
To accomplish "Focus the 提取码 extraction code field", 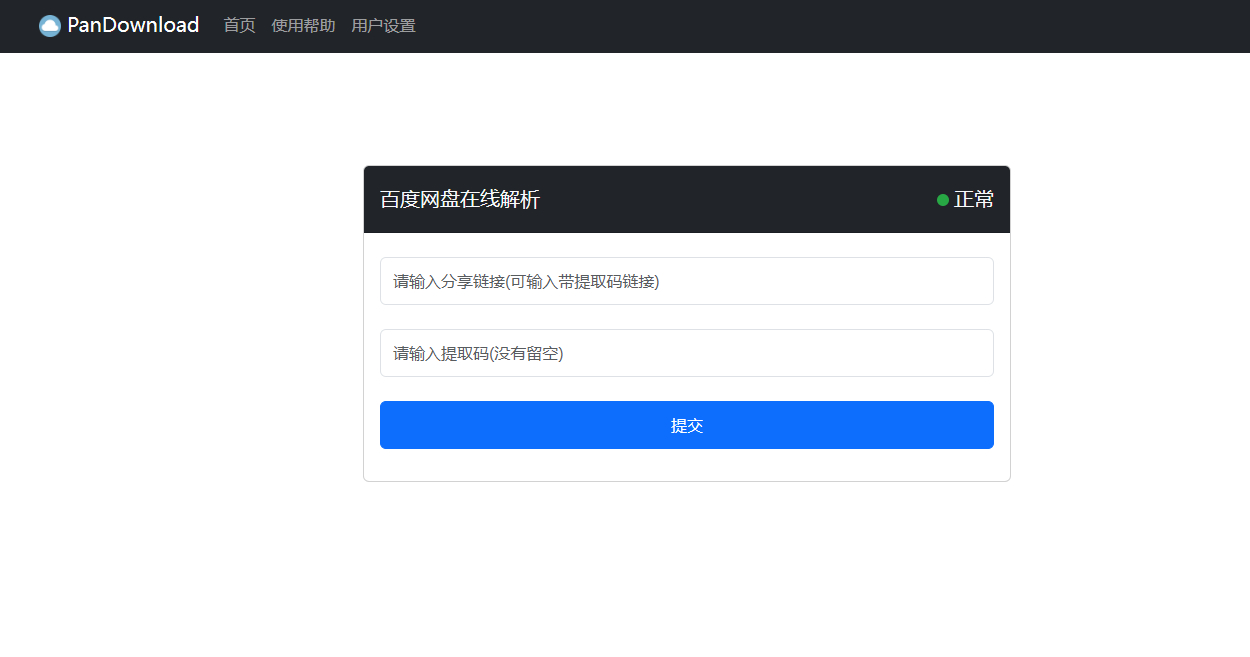I will tap(687, 353).
